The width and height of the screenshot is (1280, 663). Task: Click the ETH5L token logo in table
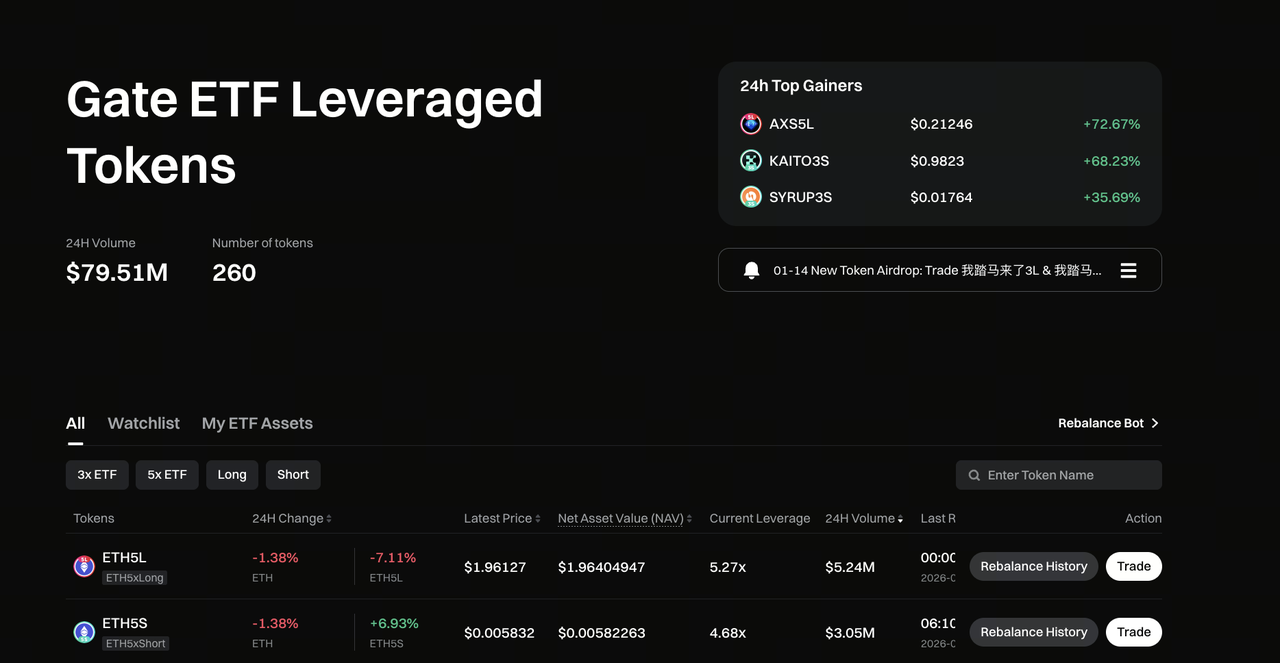tap(84, 567)
